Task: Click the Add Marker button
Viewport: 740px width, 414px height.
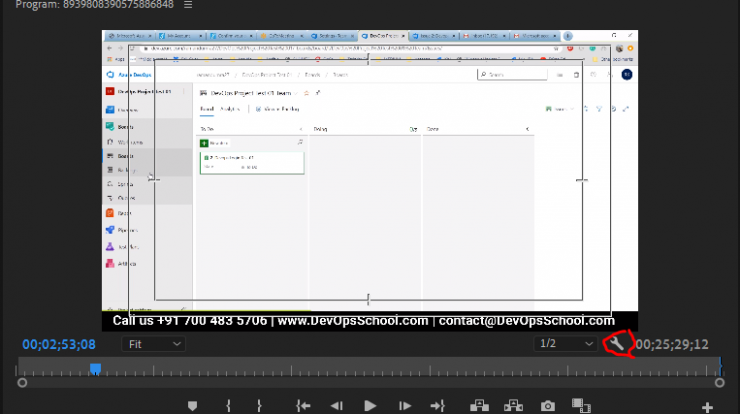Action: tap(192, 406)
